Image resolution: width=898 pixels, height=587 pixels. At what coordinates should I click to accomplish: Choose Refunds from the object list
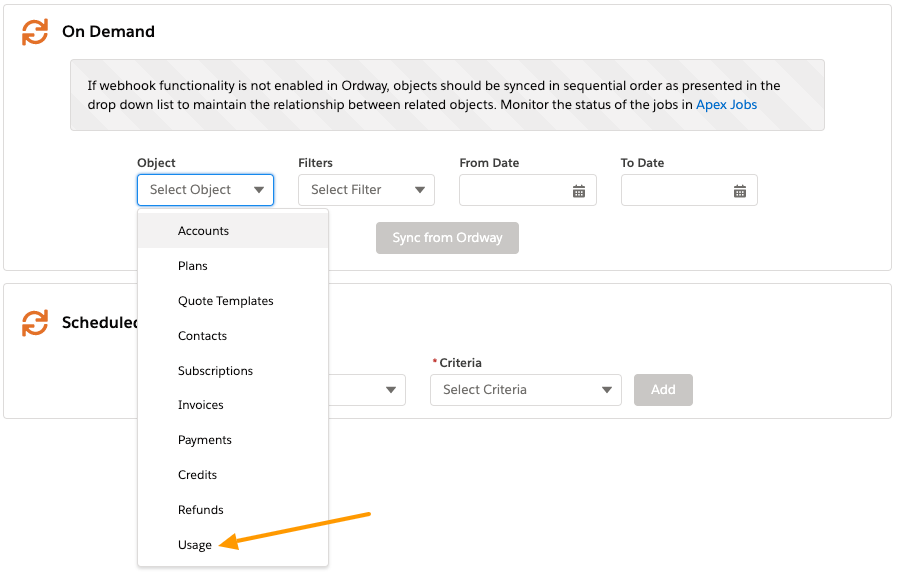[x=233, y=510]
